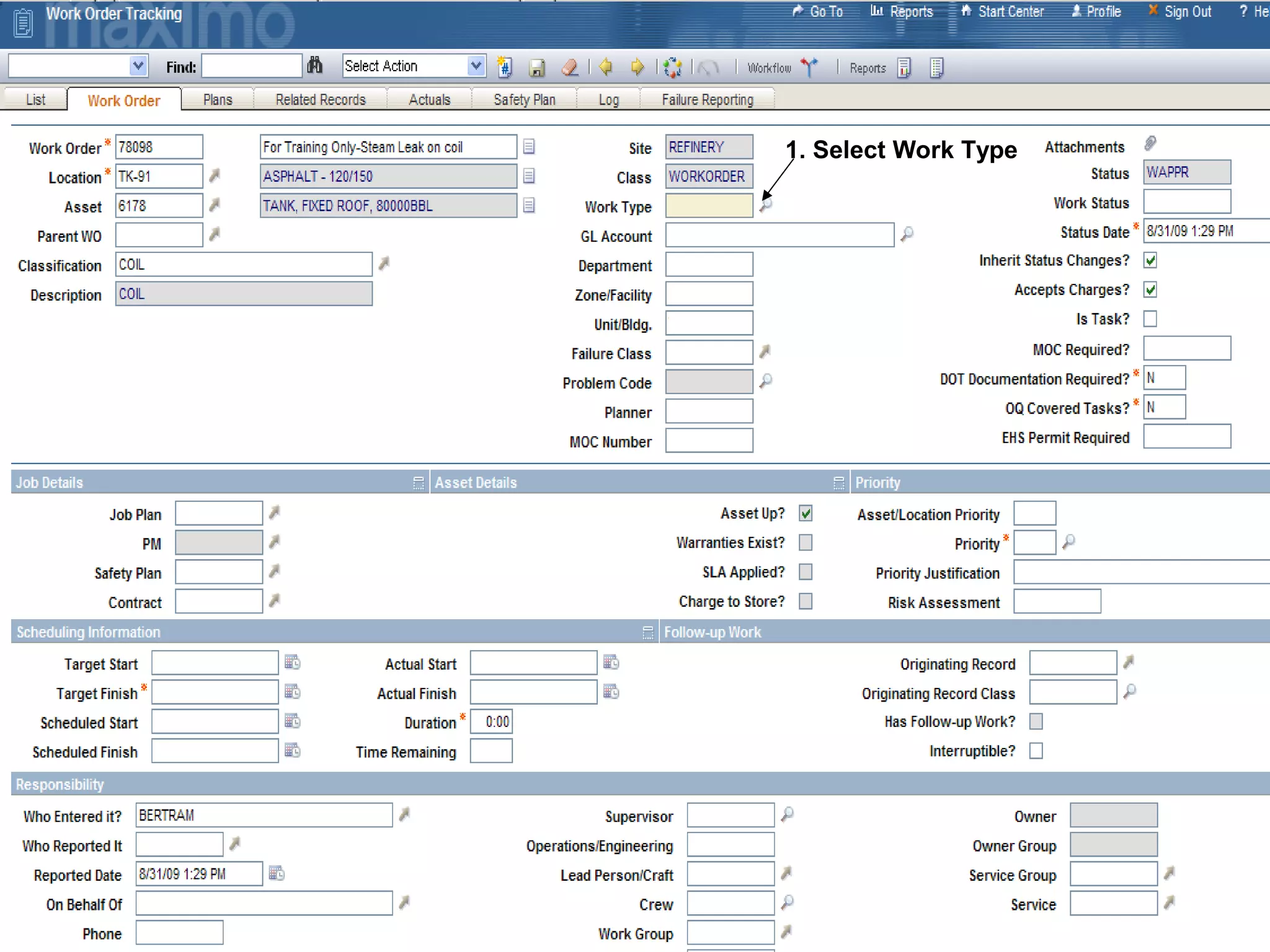Image resolution: width=1270 pixels, height=952 pixels.
Task: Click the Find text field
Action: pos(252,66)
